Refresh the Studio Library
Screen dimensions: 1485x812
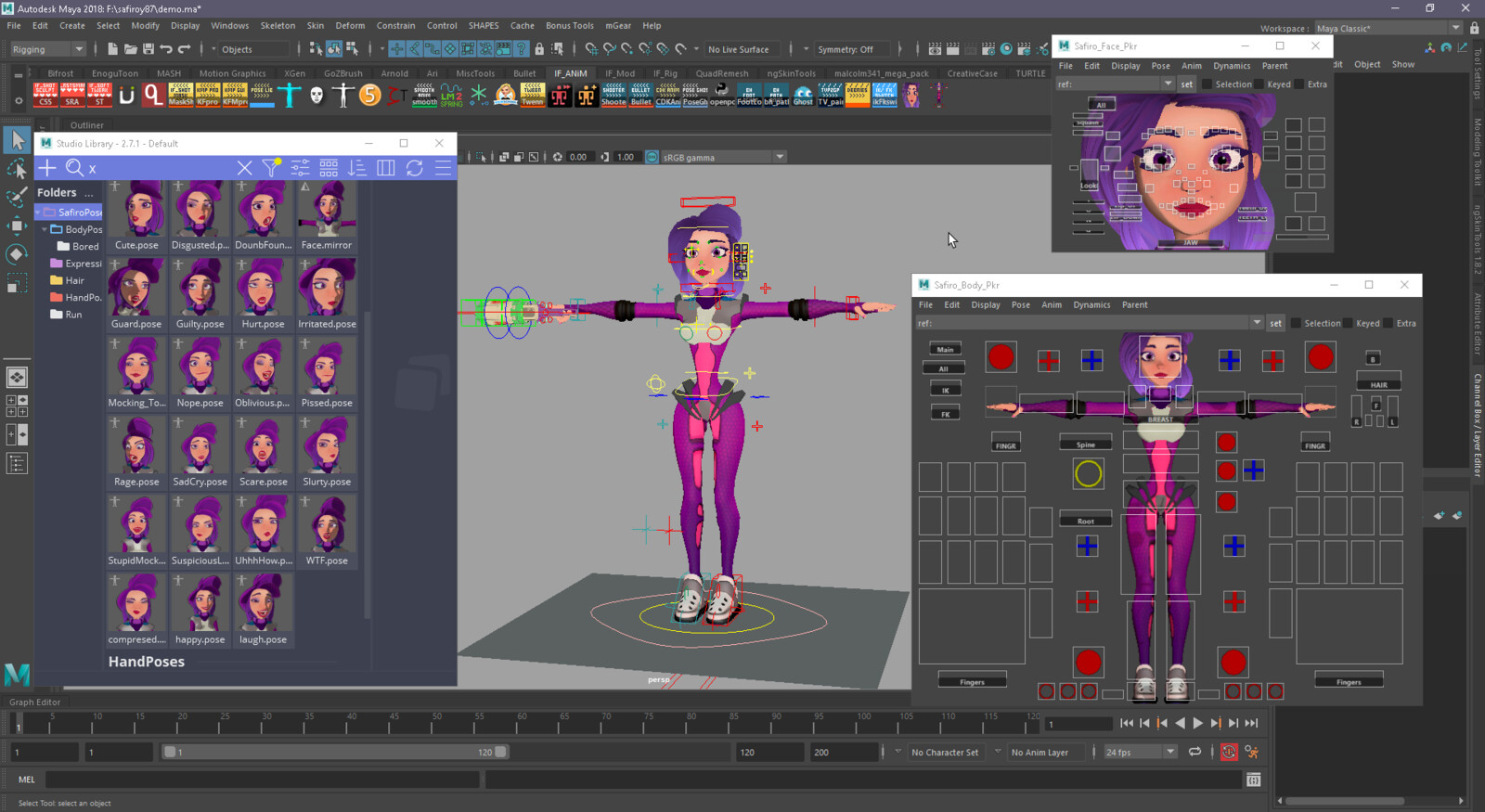tap(415, 167)
